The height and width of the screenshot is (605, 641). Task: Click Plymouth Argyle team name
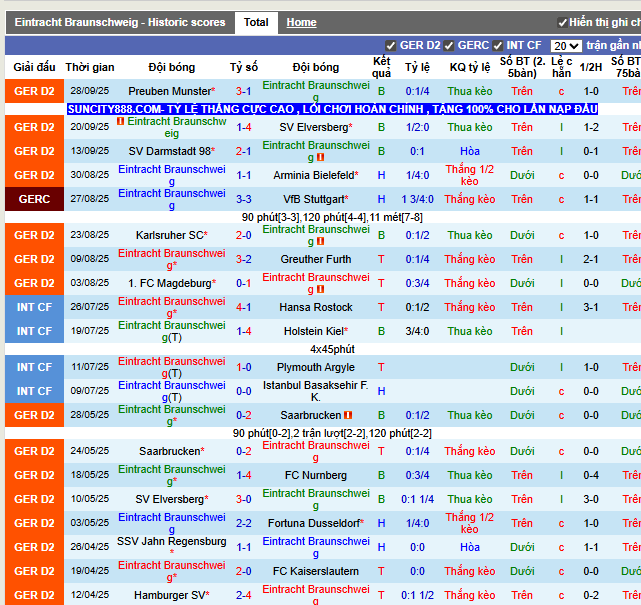316,367
